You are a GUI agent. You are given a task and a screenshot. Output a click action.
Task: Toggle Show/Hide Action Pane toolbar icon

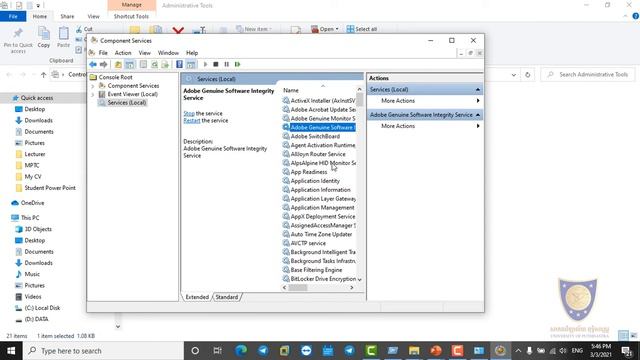pyautogui.click(x=191, y=64)
